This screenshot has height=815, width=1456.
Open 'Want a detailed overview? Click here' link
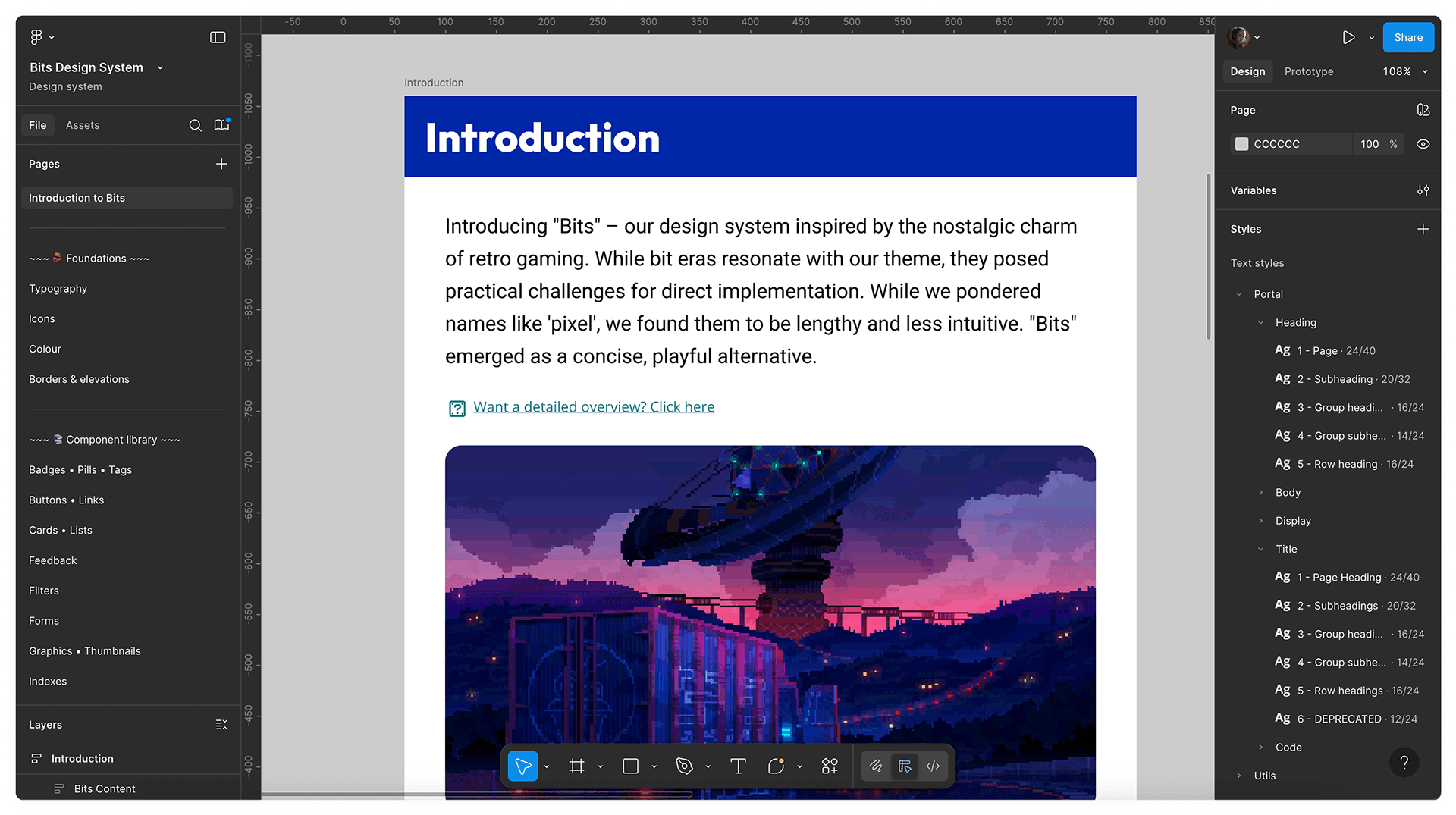[594, 407]
